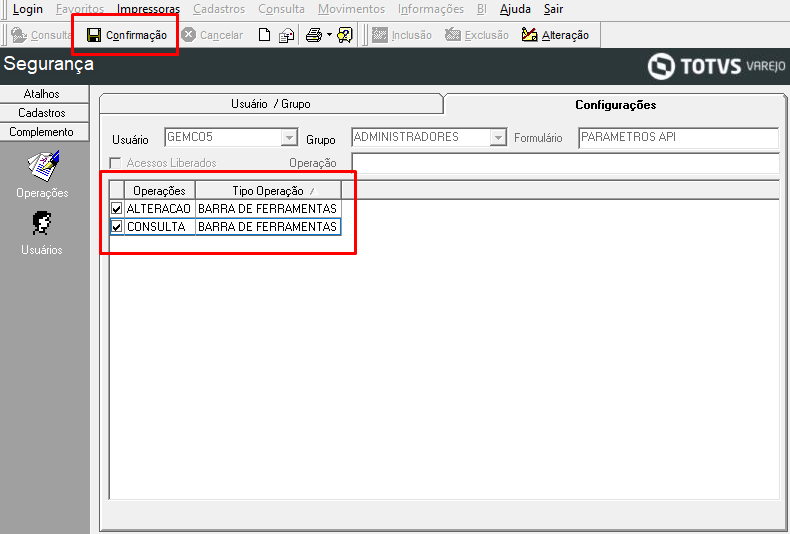790x534 pixels.
Task: Uncheck the ALTERACAO operation checkbox
Action: pyautogui.click(x=117, y=208)
